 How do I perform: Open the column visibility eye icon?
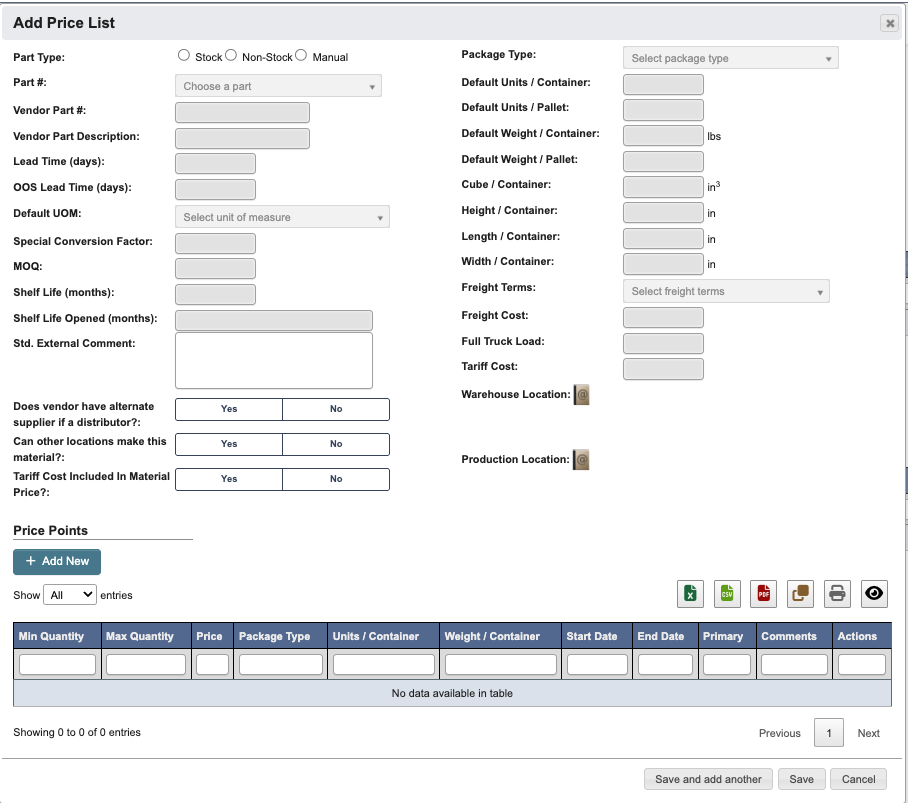click(x=874, y=593)
